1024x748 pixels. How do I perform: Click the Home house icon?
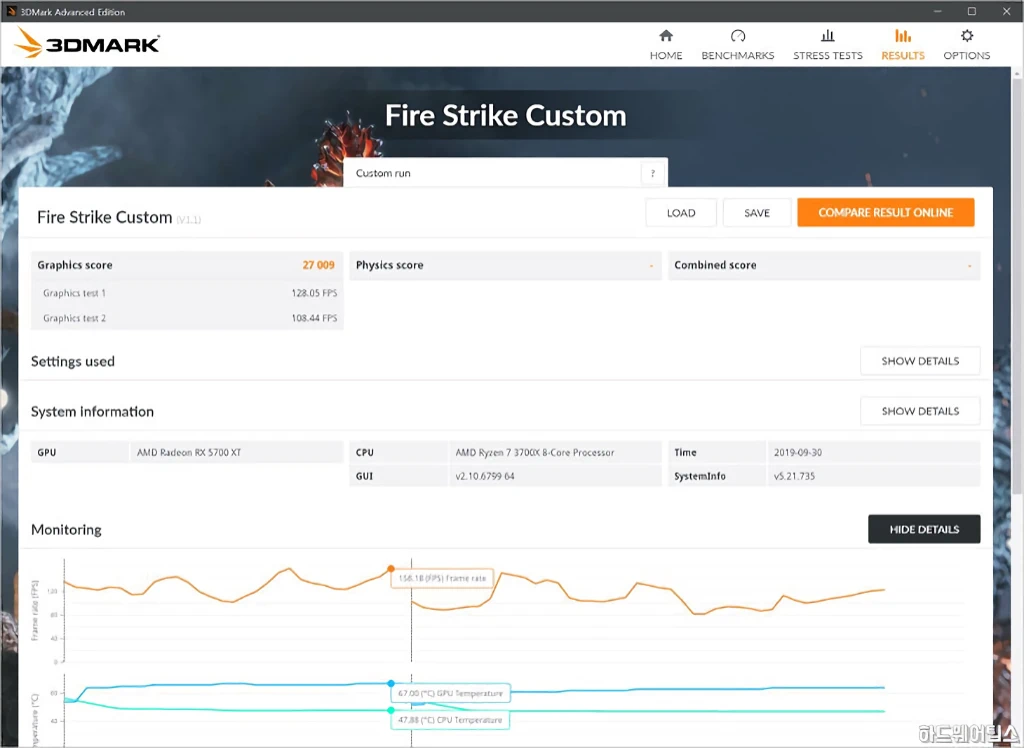tap(665, 35)
